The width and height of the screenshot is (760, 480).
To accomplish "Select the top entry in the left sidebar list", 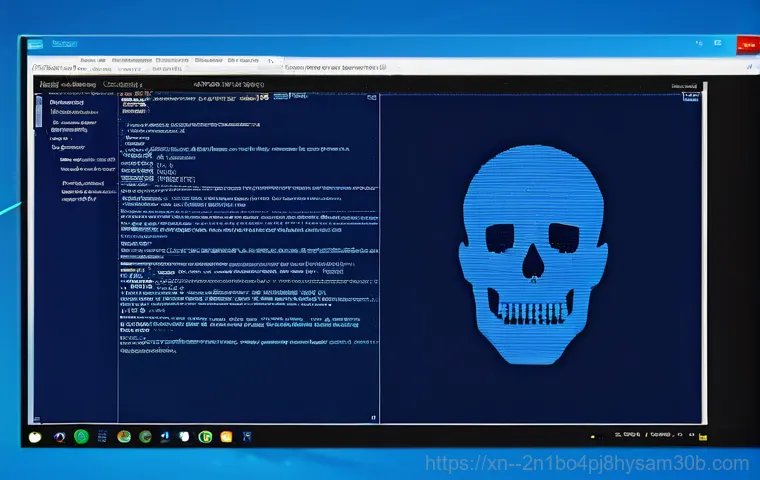I will click(66, 101).
